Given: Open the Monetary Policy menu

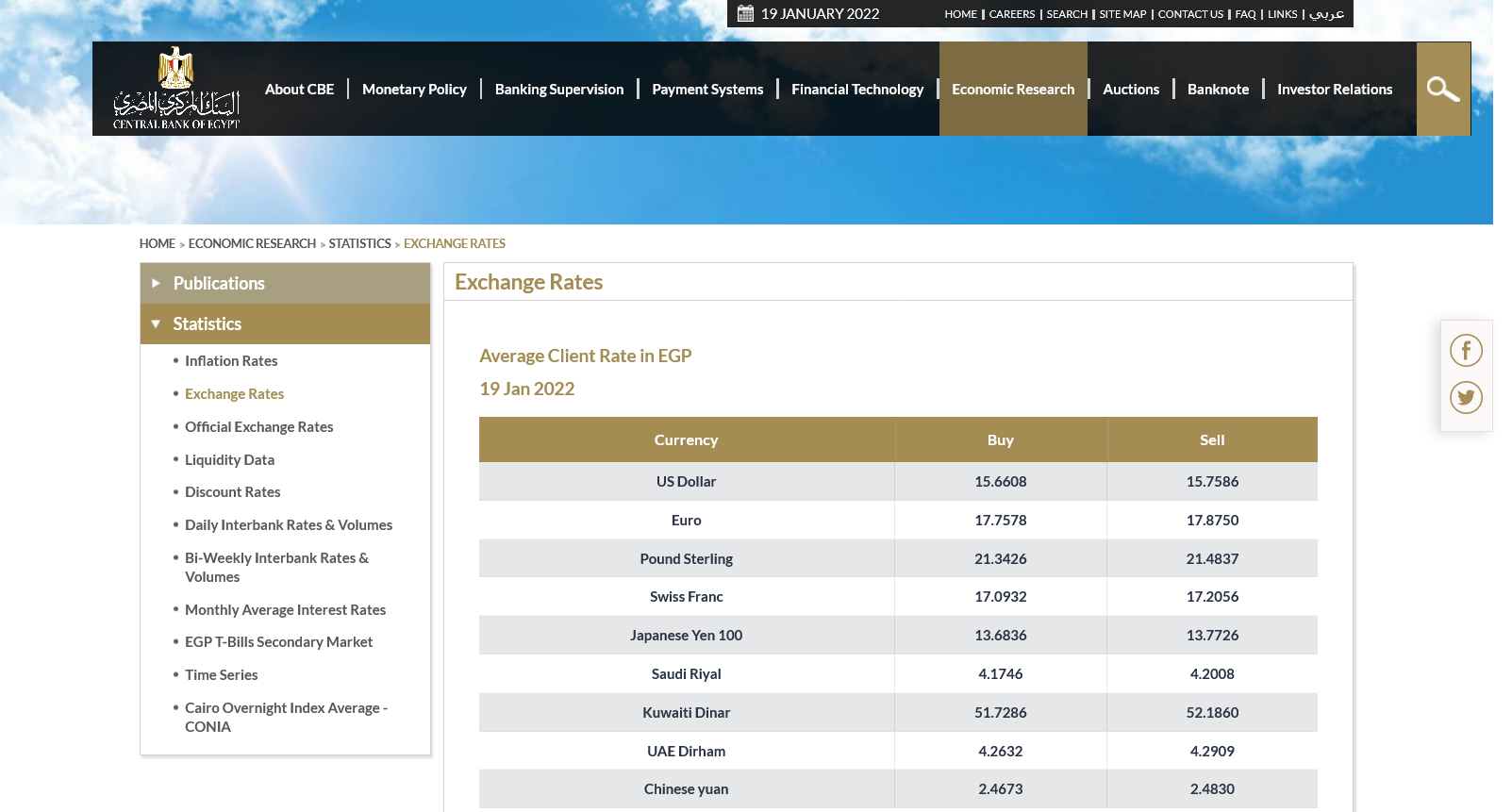Looking at the screenshot, I should point(414,89).
